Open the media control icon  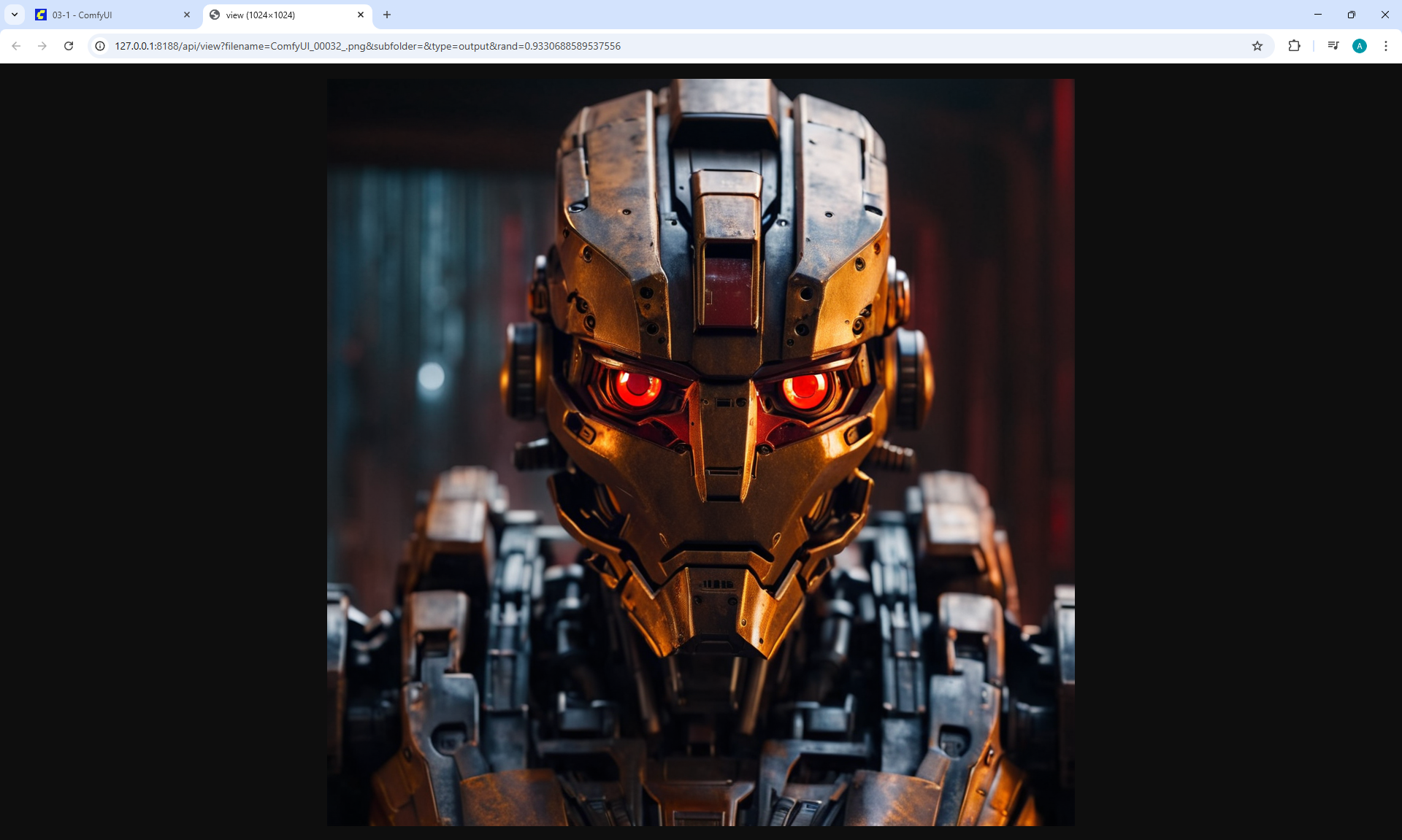click(x=1333, y=46)
